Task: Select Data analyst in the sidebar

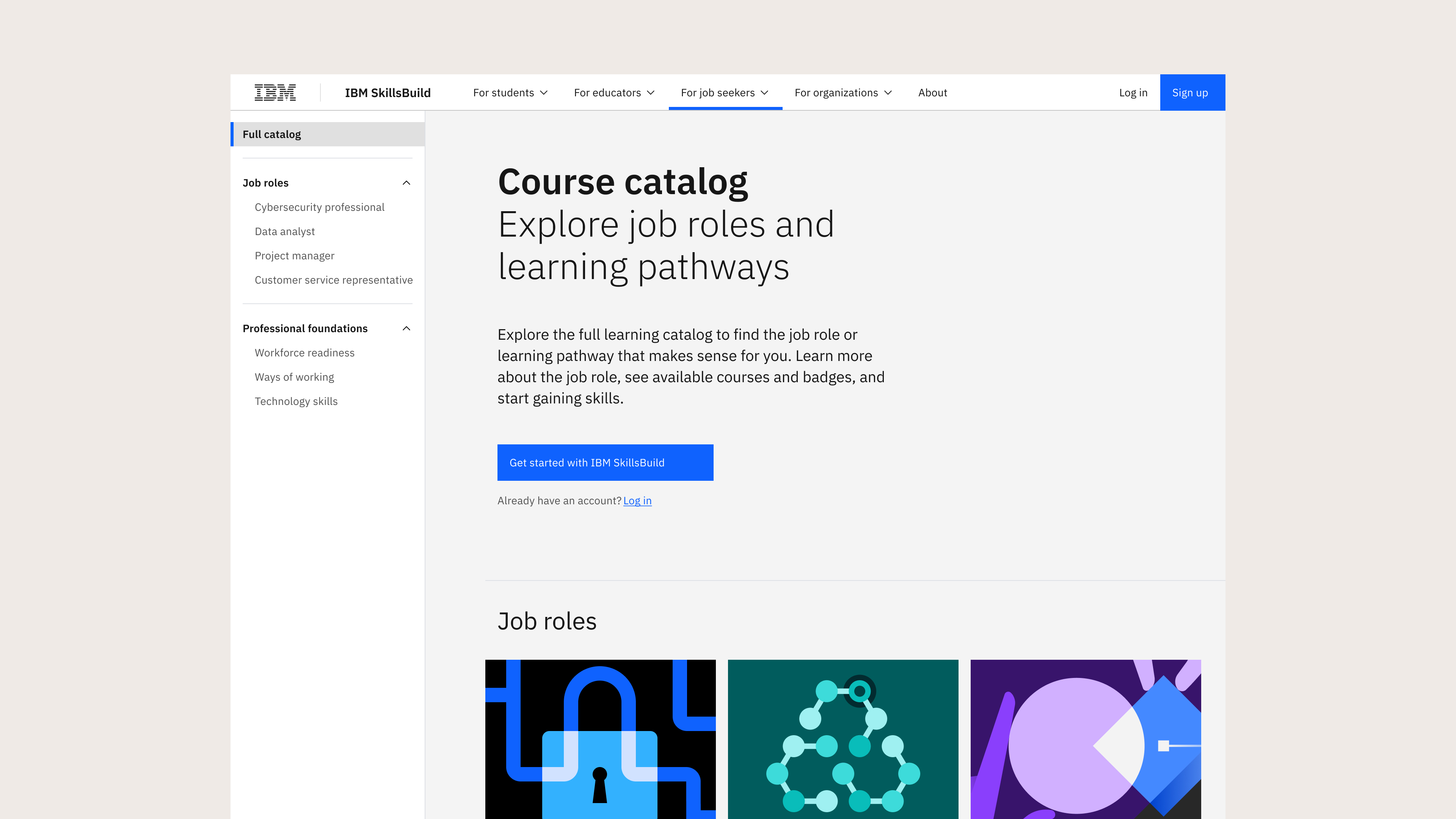Action: coord(284,231)
